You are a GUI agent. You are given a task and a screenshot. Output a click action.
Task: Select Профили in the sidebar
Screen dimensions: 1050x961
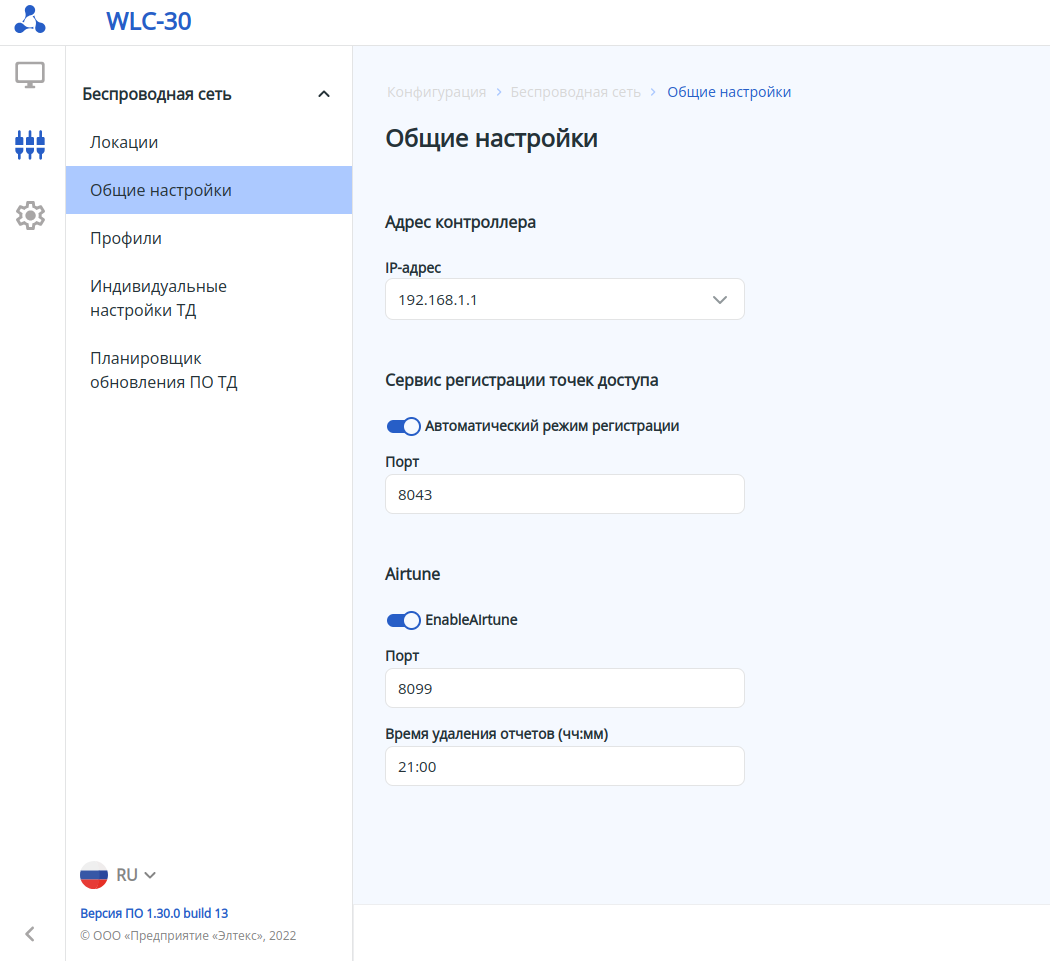(x=126, y=238)
